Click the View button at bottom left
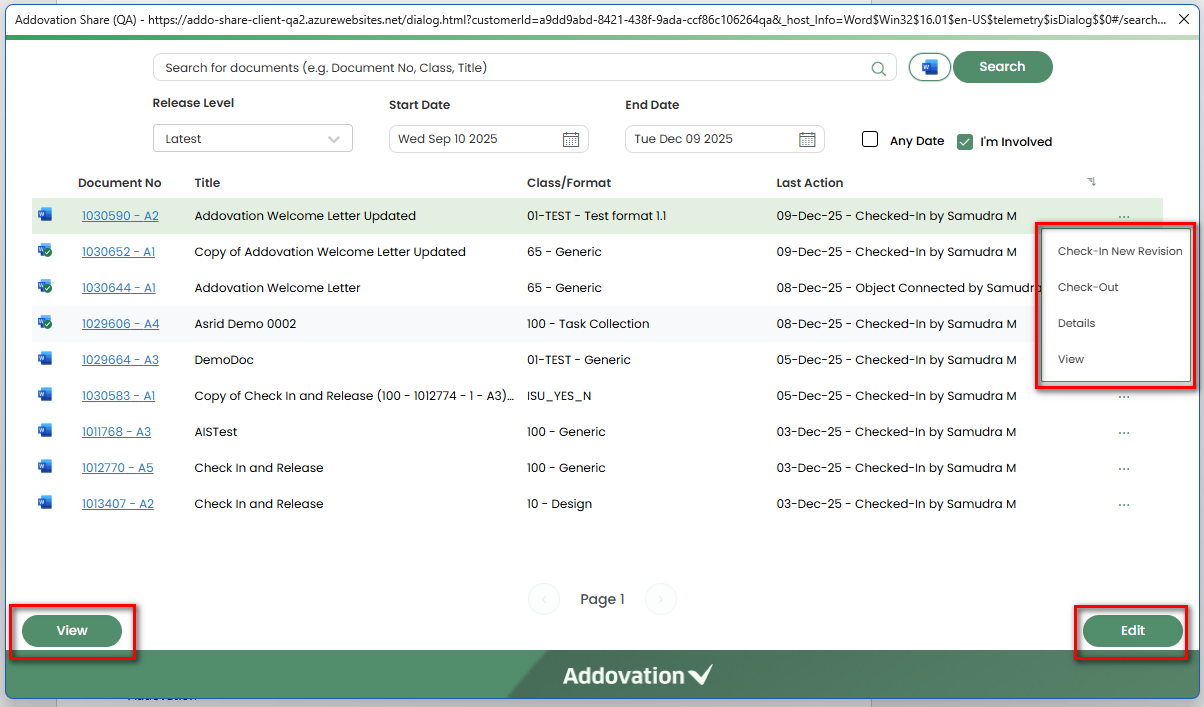1204x707 pixels. (x=72, y=631)
